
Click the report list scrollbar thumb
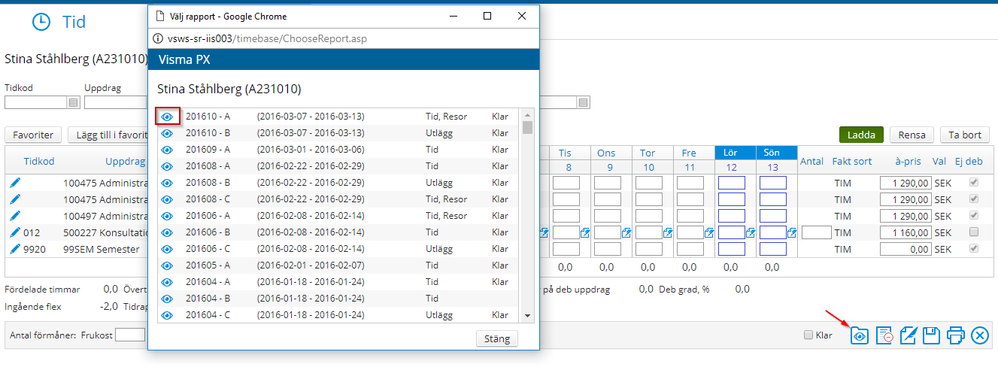coord(528,127)
